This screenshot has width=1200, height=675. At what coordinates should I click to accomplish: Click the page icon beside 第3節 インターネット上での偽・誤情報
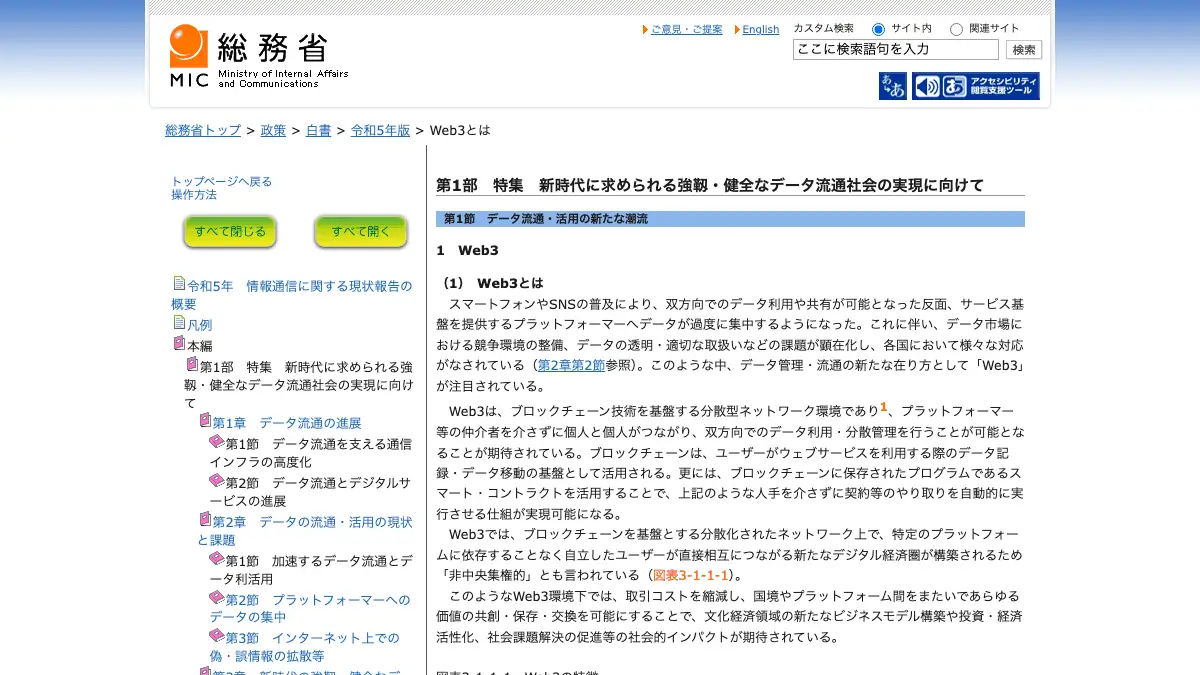[216, 635]
